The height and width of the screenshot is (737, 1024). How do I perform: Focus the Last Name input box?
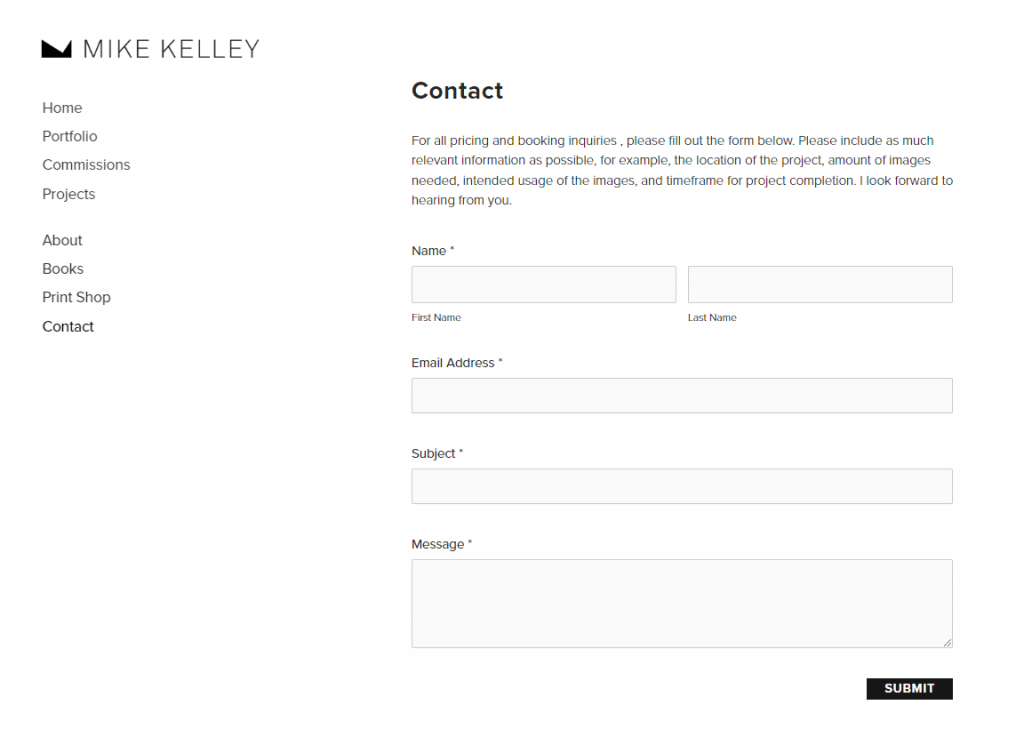819,284
